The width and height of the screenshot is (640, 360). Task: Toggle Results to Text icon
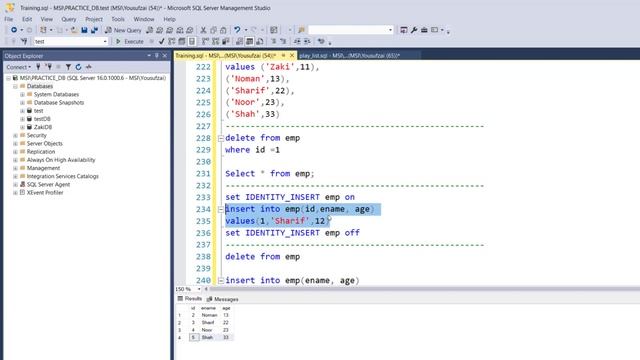point(239,41)
